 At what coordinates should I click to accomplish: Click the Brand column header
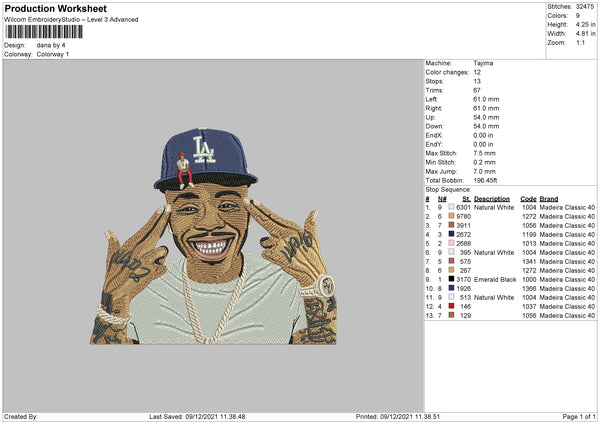tap(549, 199)
